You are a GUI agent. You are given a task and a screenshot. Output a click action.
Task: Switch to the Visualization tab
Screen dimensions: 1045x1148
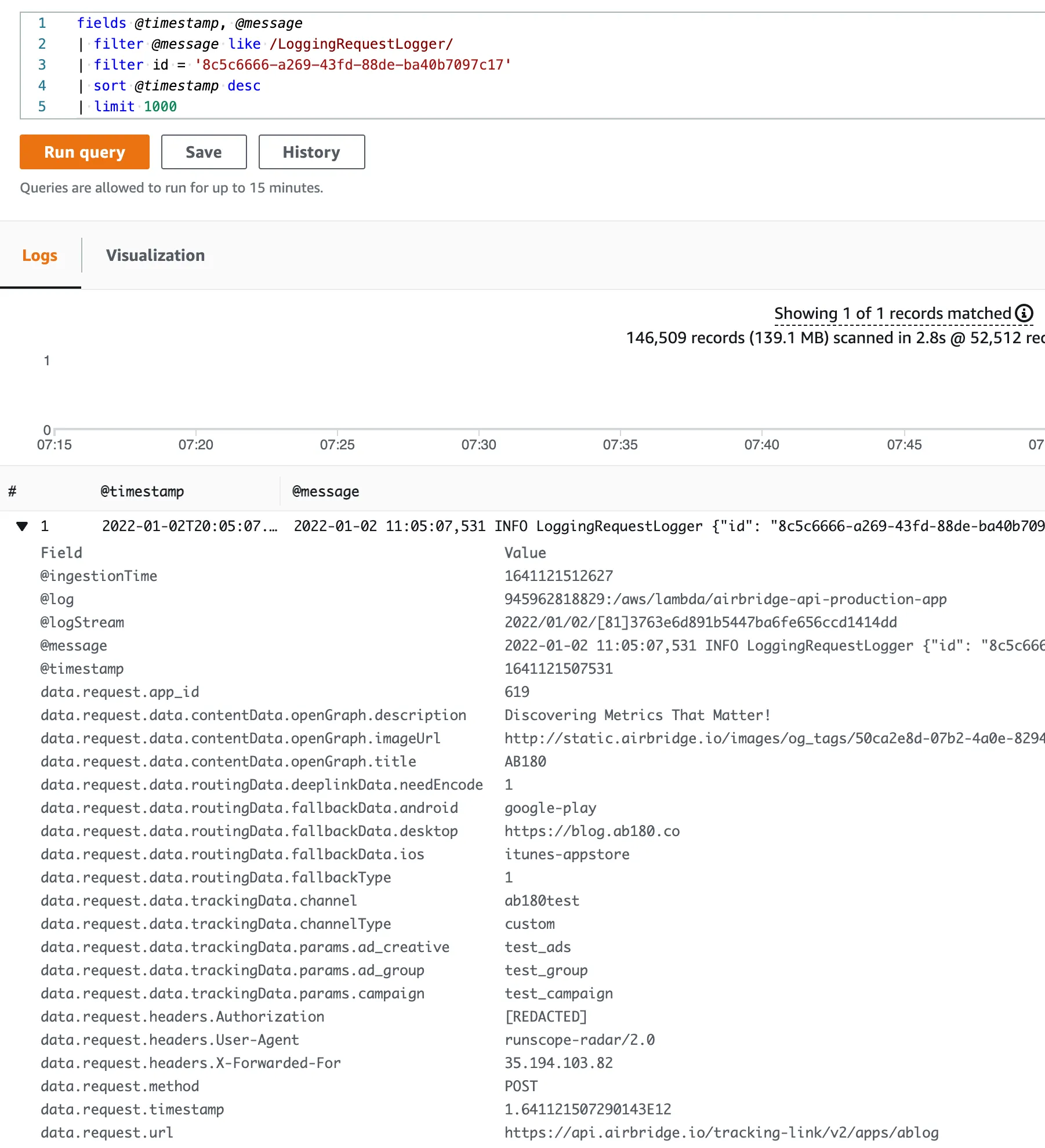pos(155,255)
